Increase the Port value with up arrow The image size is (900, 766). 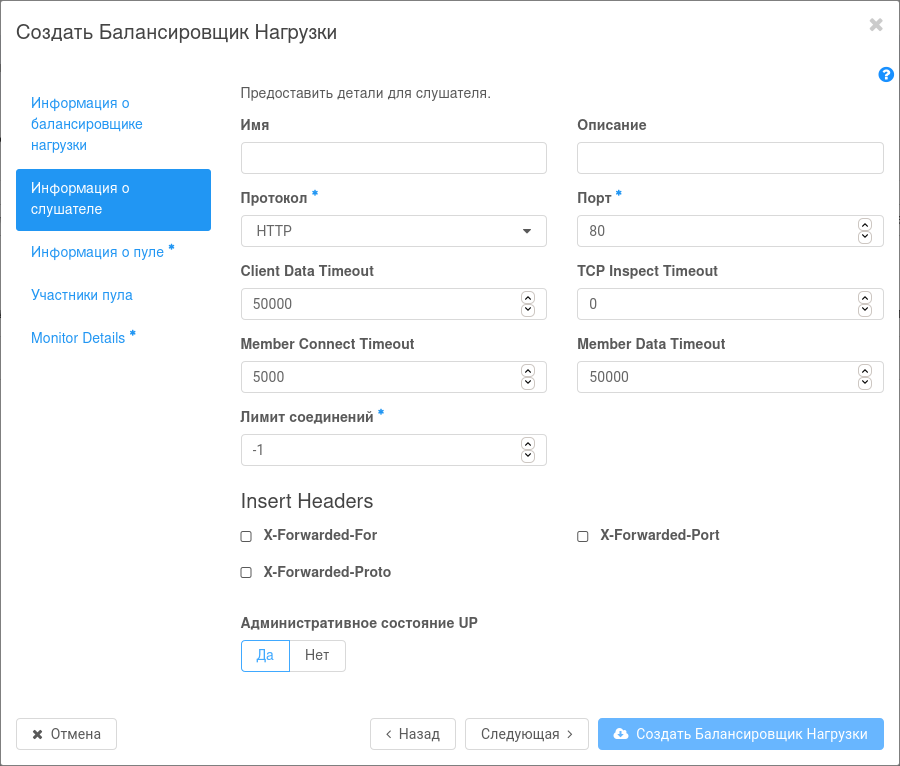pos(864,225)
